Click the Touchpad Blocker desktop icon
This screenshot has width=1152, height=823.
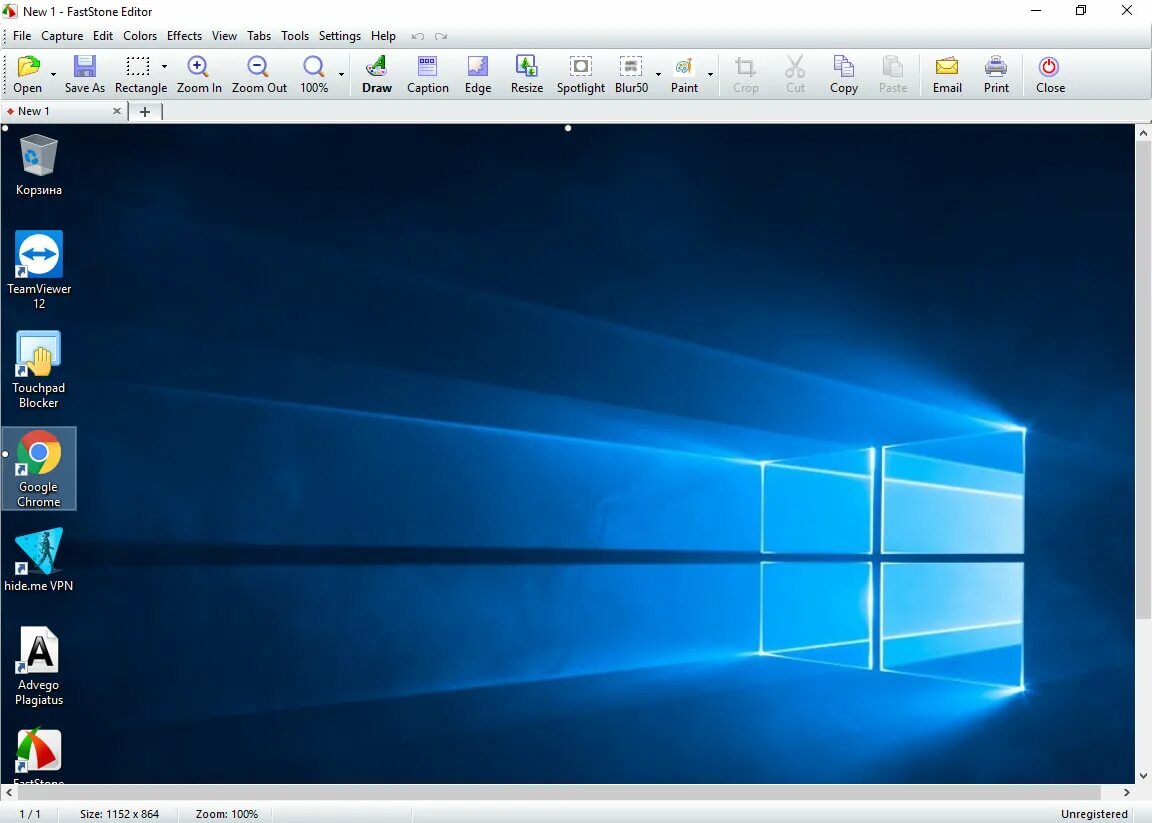tap(38, 370)
